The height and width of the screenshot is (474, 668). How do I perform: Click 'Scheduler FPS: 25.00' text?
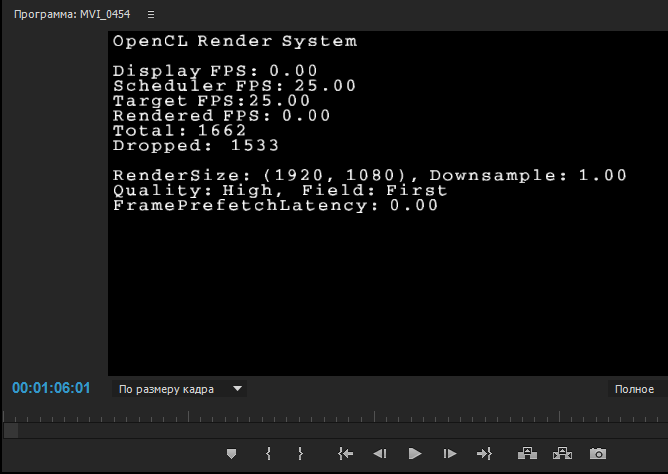(x=234, y=86)
